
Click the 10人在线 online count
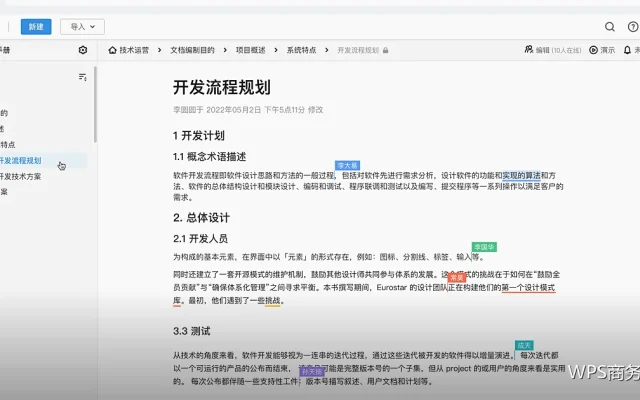(x=567, y=50)
